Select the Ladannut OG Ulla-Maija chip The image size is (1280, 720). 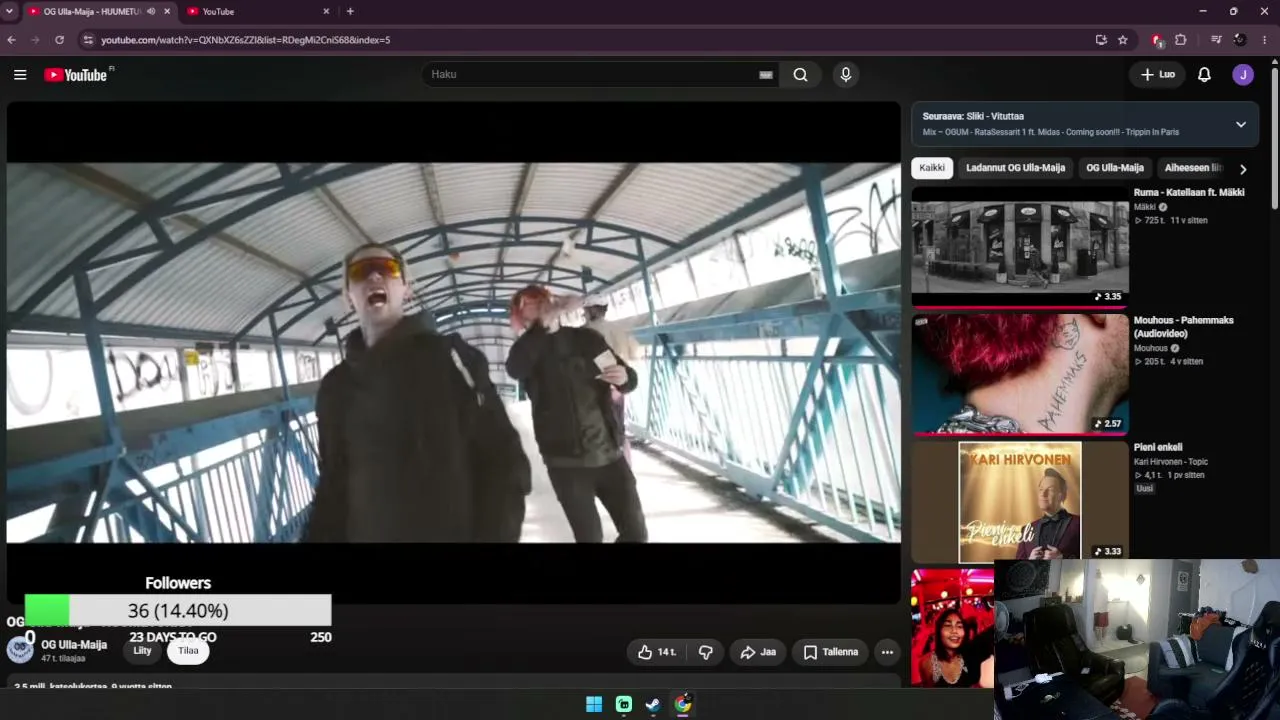point(1015,168)
